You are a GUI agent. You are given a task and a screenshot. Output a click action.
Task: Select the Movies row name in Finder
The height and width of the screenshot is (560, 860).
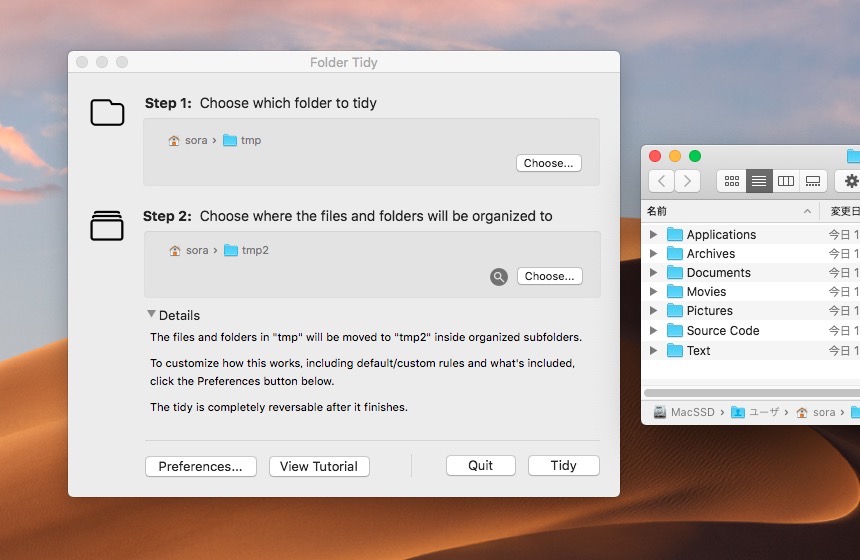click(706, 292)
